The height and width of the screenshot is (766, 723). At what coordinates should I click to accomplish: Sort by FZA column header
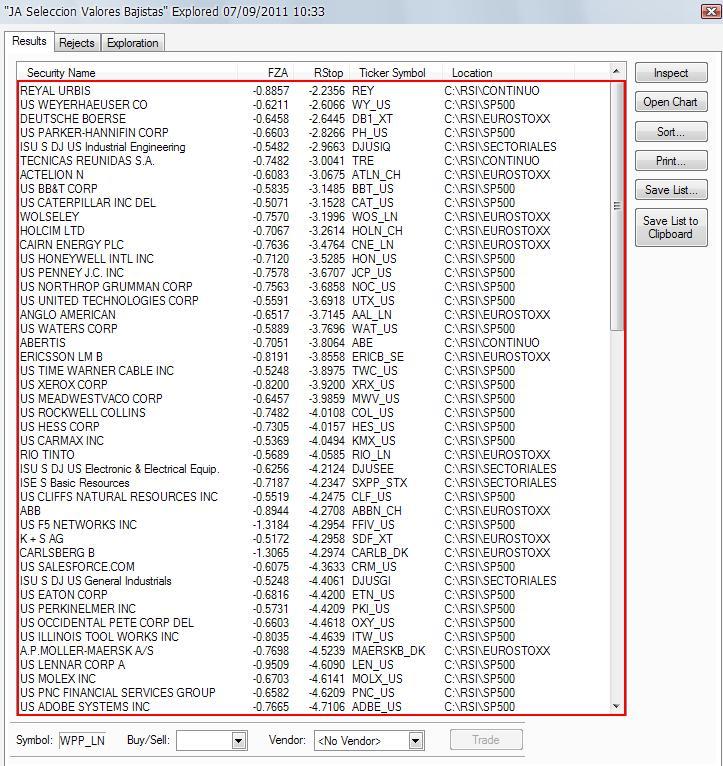266,73
